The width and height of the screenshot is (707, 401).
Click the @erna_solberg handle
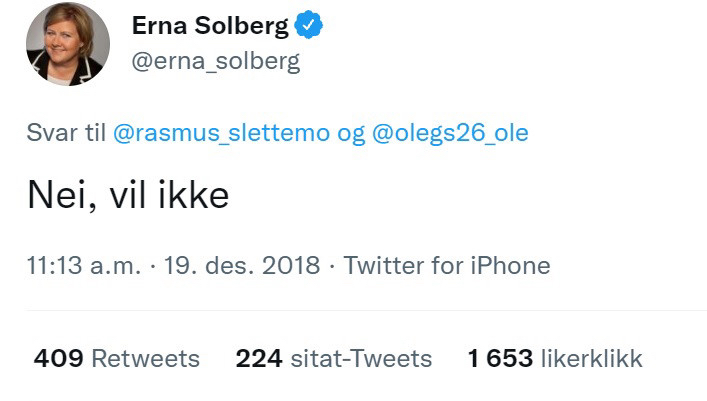pos(216,62)
